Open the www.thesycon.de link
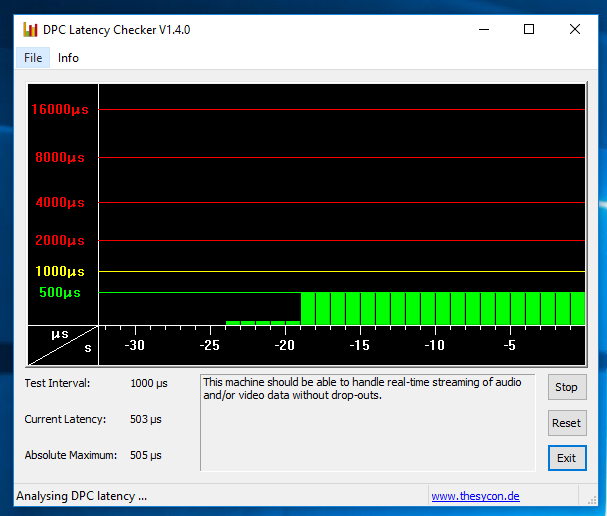Image resolution: width=607 pixels, height=516 pixels. point(475,496)
